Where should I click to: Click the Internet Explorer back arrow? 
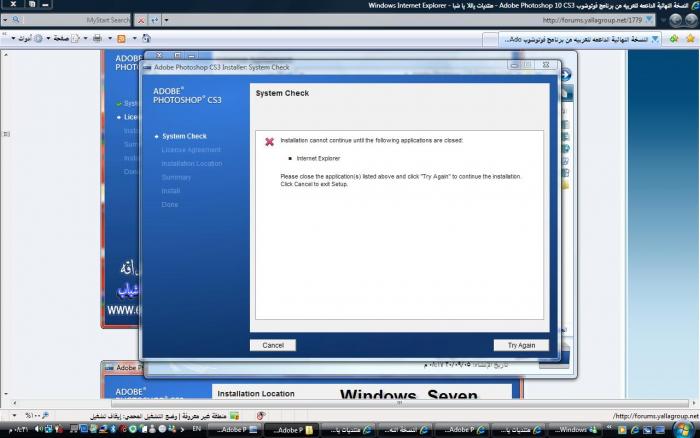(689, 19)
